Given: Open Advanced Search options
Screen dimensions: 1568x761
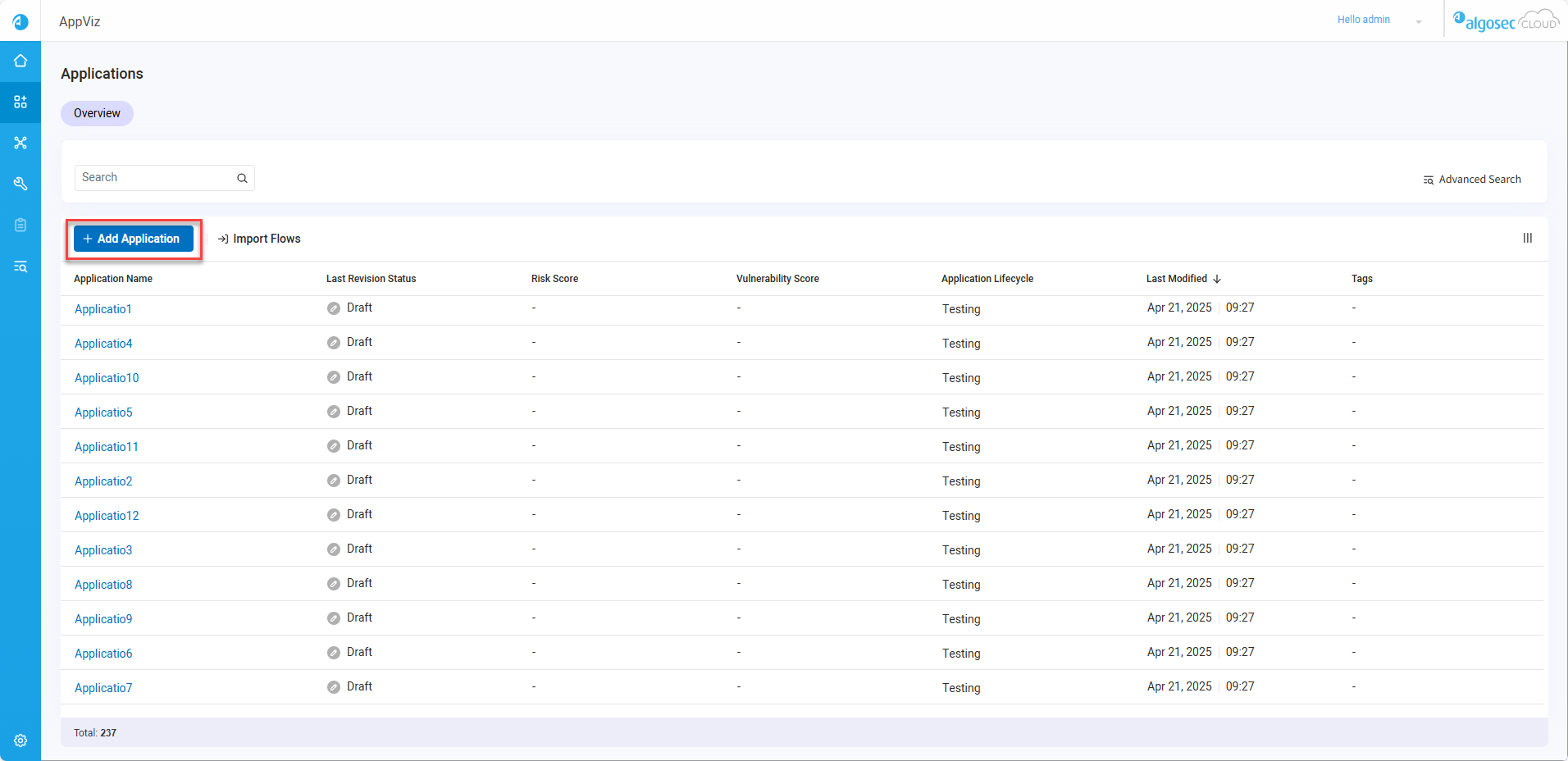Looking at the screenshot, I should (x=1472, y=180).
